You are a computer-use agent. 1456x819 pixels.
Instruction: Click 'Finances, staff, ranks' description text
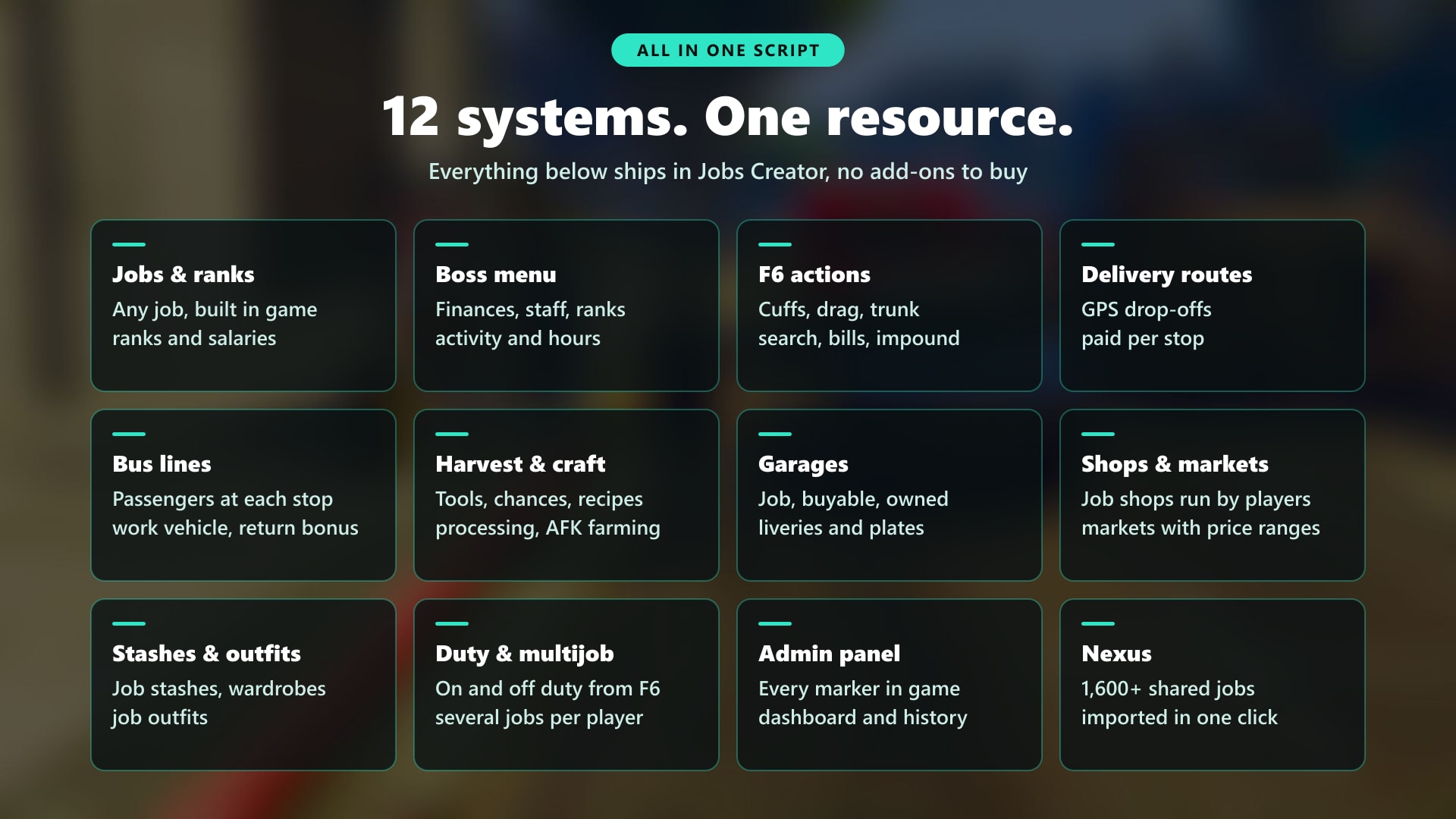point(530,310)
